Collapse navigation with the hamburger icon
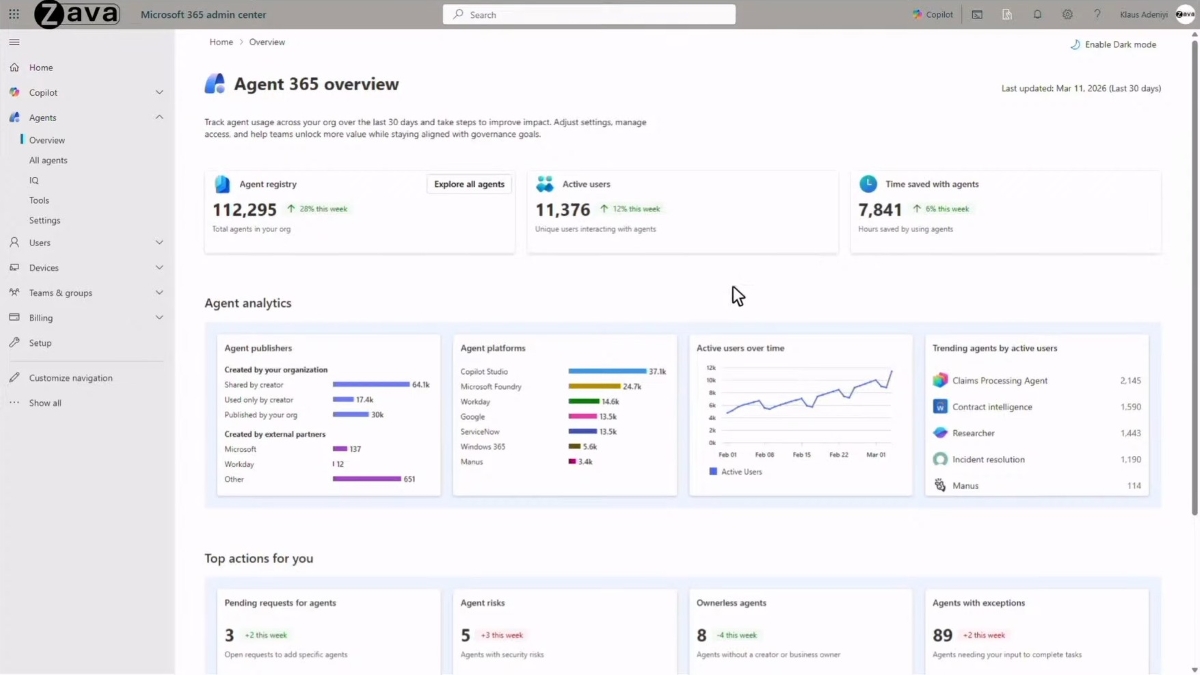This screenshot has height=675, width=1200. tap(14, 42)
